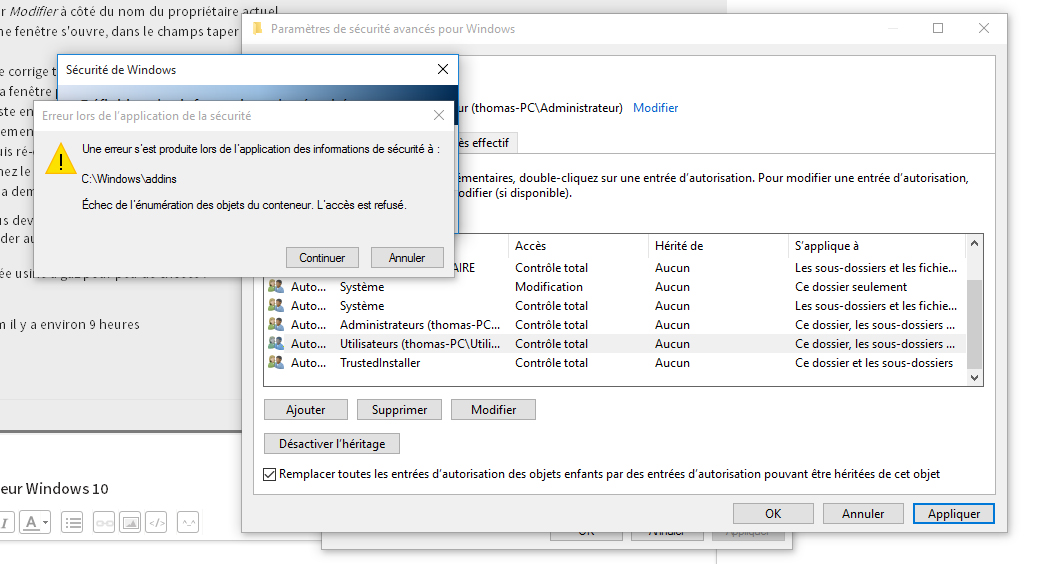Click 'il y a environ 9 heures' timestamp
1044x564 pixels.
click(x=74, y=324)
